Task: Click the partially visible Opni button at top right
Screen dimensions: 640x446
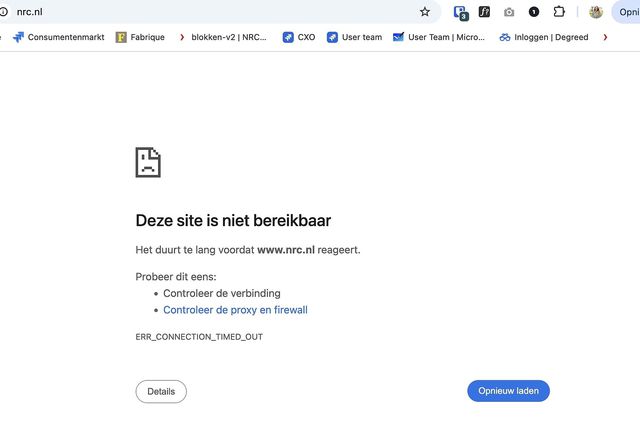Action: click(626, 12)
